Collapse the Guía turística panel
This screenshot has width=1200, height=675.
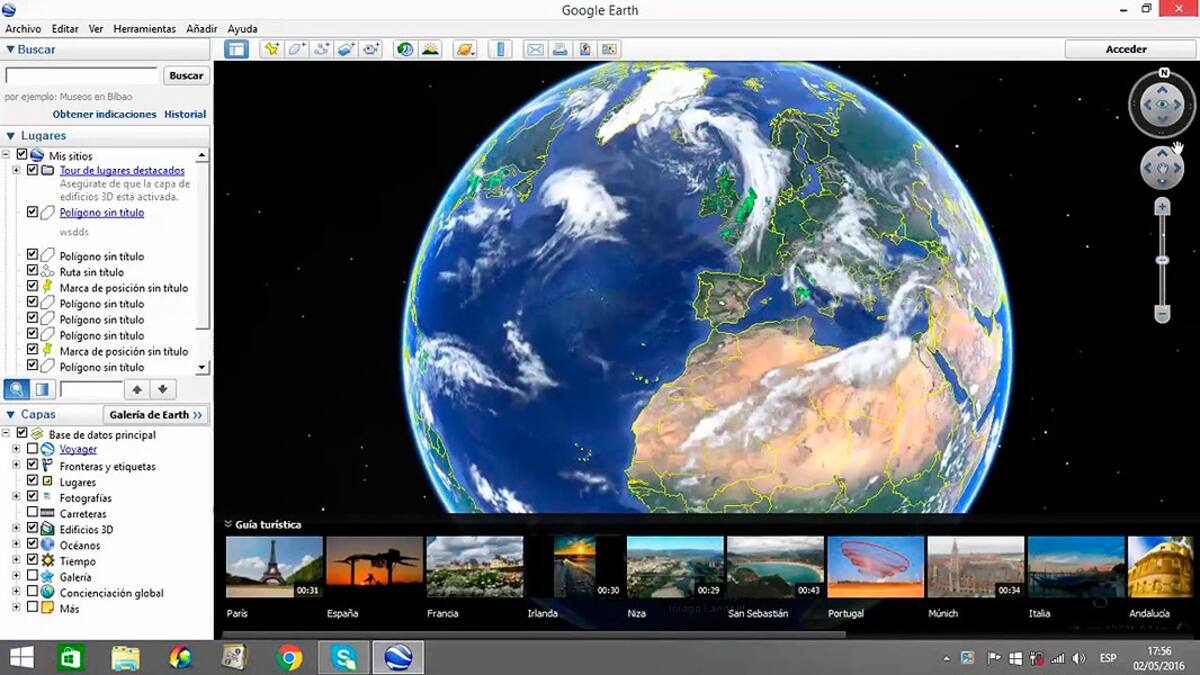click(x=228, y=524)
